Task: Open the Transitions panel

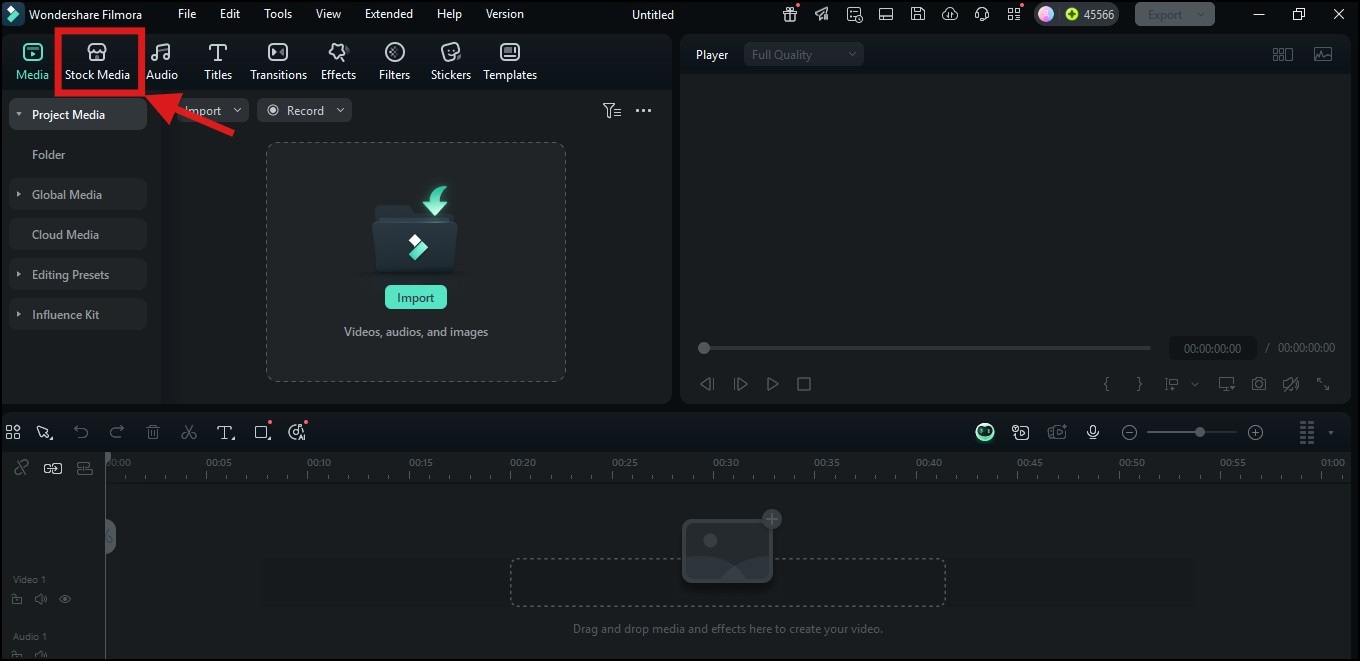Action: point(277,60)
